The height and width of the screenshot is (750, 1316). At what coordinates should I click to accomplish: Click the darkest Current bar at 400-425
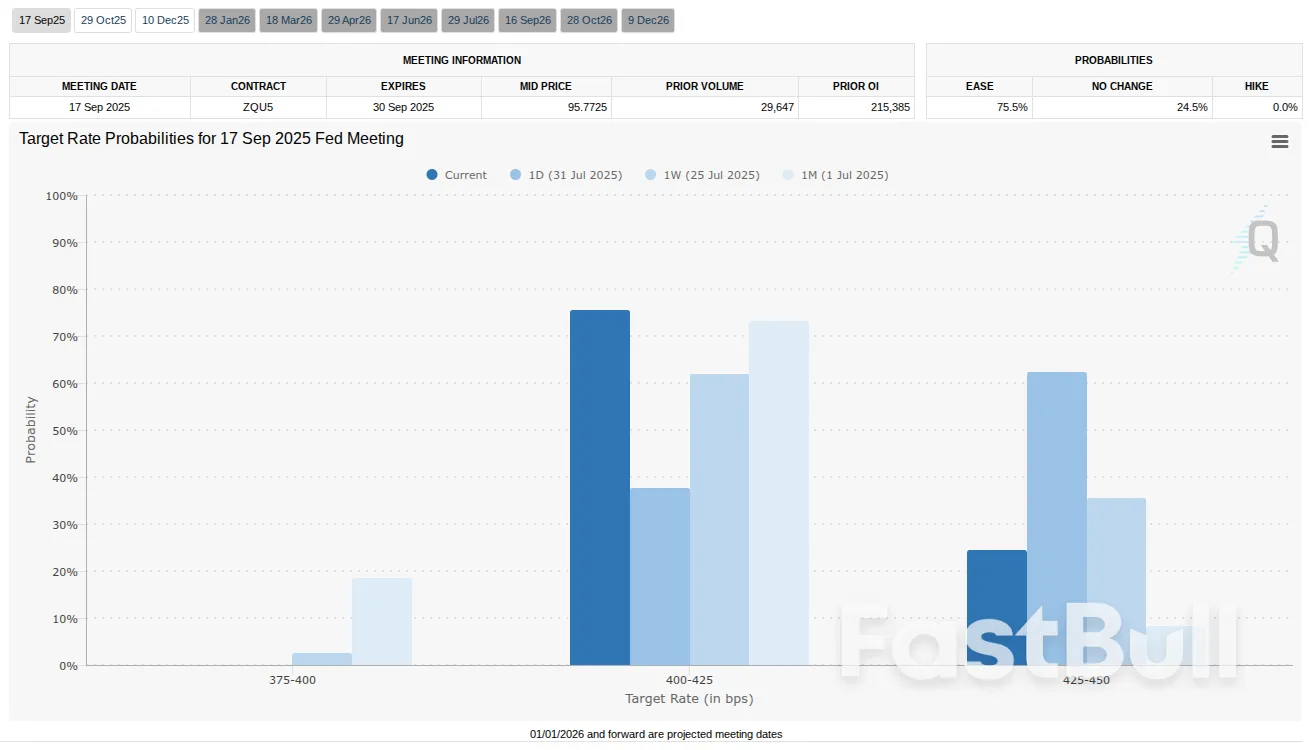click(600, 488)
